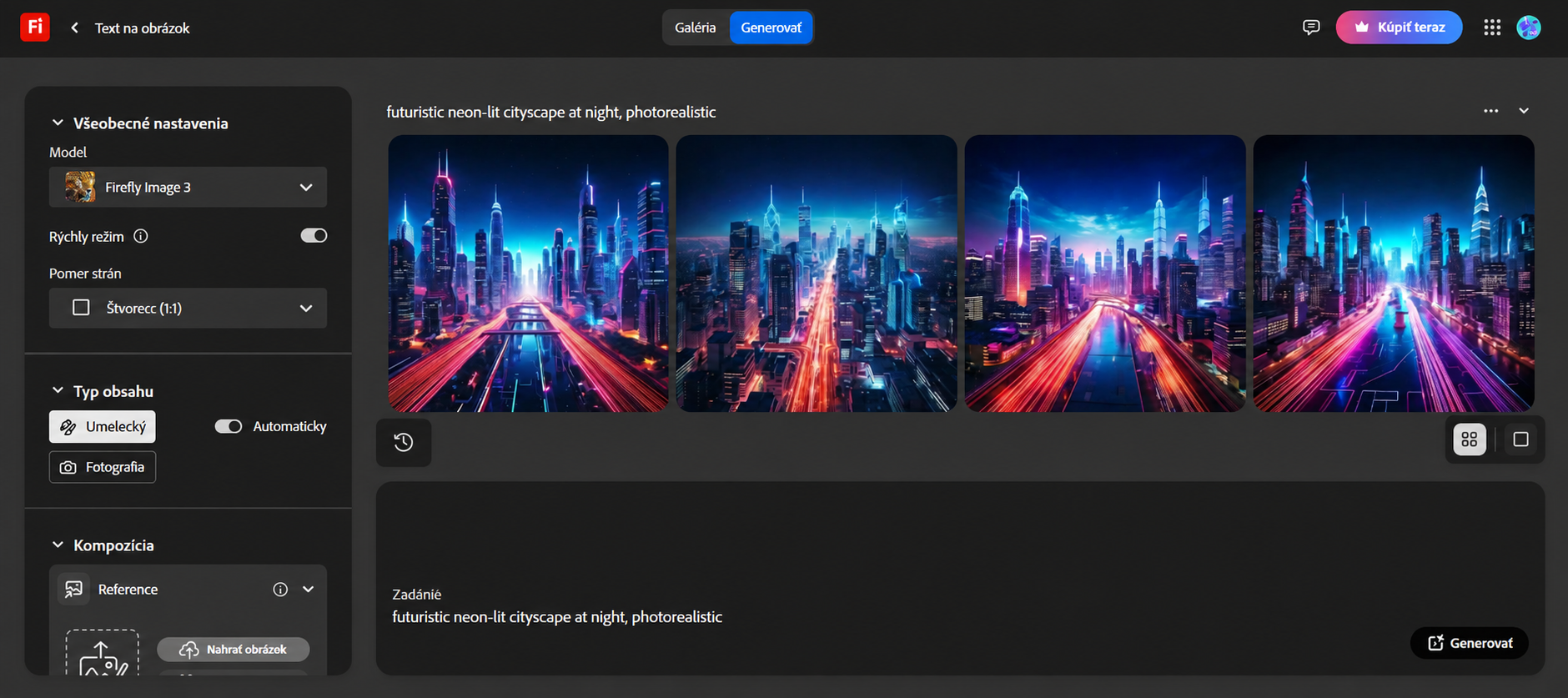Open the user profile avatar

click(1529, 28)
